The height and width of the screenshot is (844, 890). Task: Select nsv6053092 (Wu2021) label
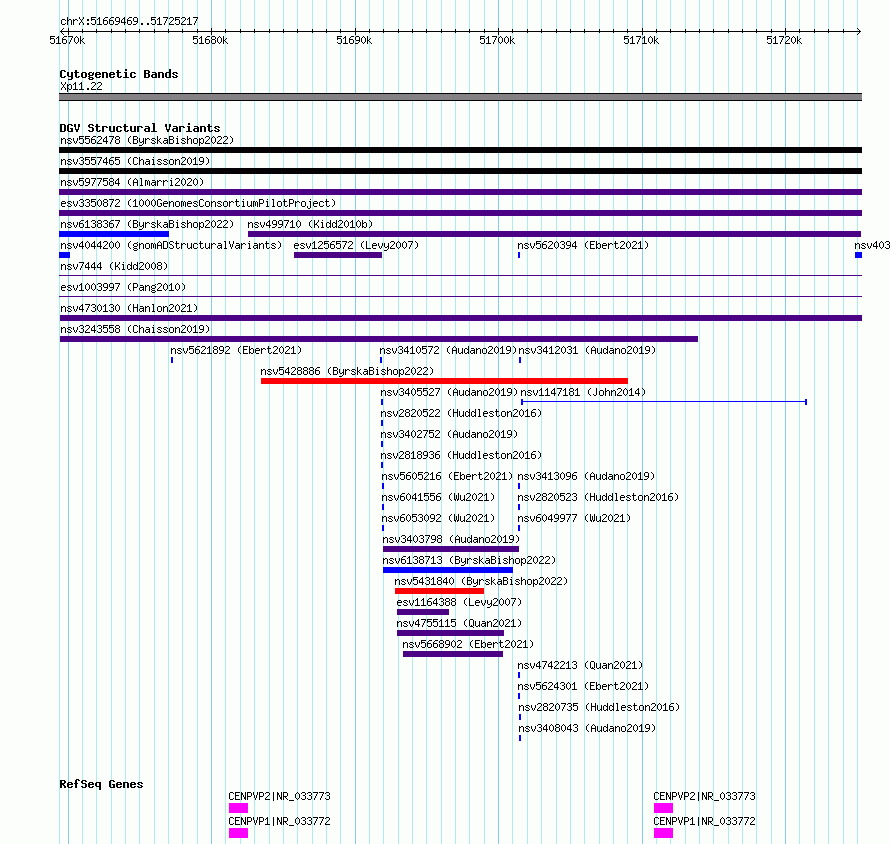[438, 518]
